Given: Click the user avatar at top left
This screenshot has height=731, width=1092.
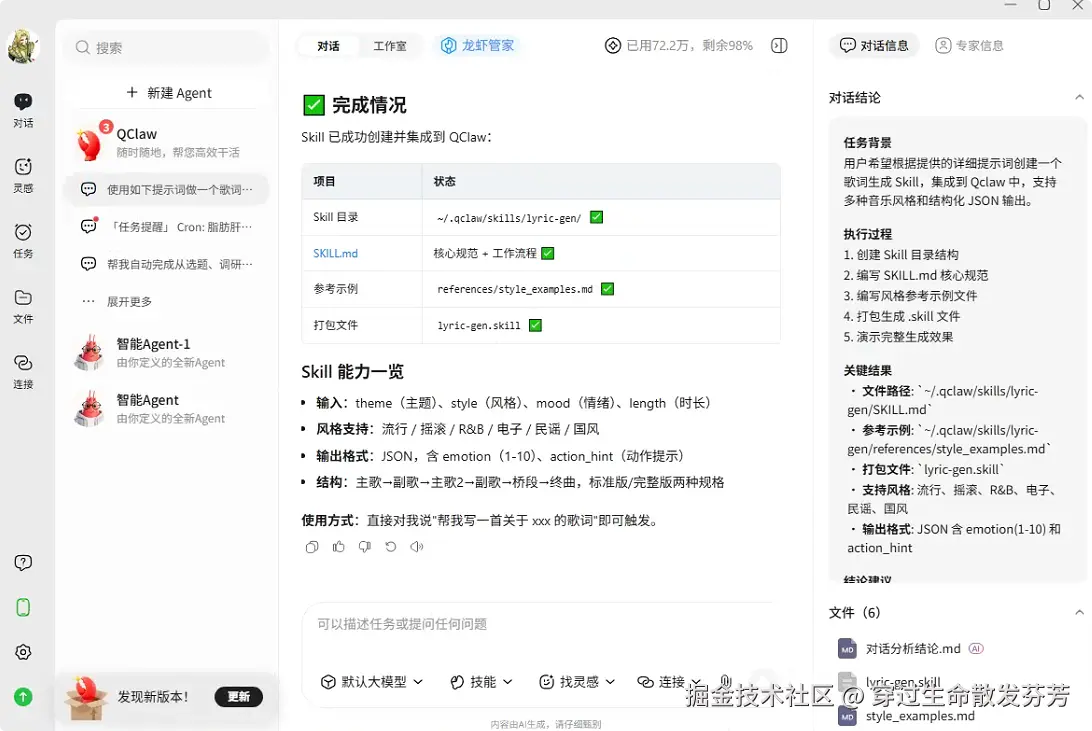Looking at the screenshot, I should tap(23, 47).
